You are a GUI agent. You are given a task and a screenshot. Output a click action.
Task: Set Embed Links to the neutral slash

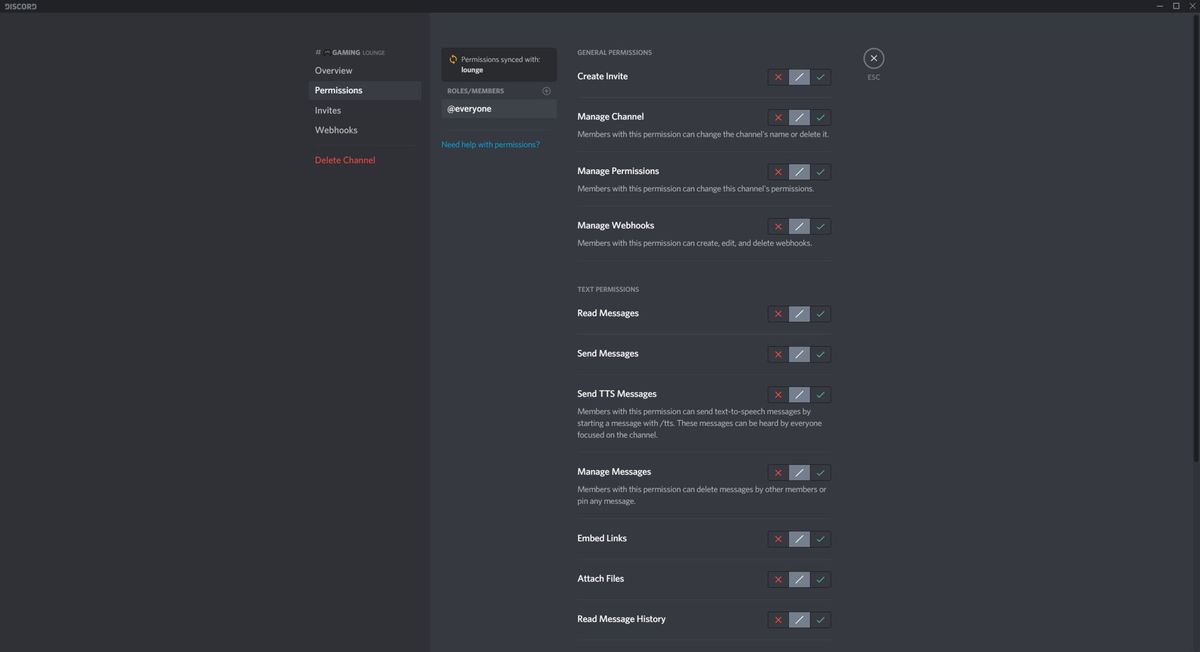pyautogui.click(x=798, y=539)
